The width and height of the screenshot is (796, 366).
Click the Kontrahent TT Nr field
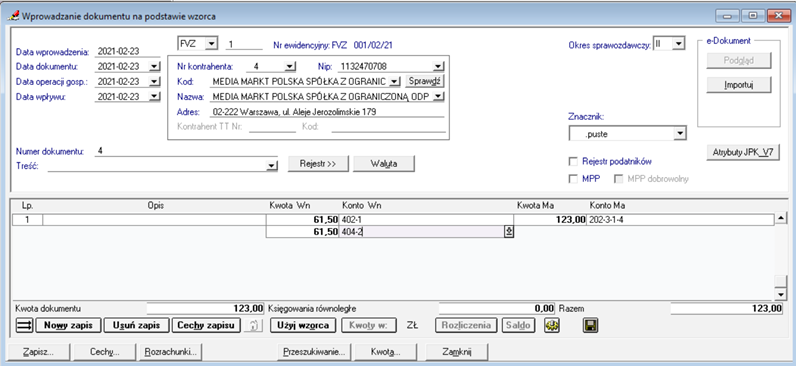[272, 127]
